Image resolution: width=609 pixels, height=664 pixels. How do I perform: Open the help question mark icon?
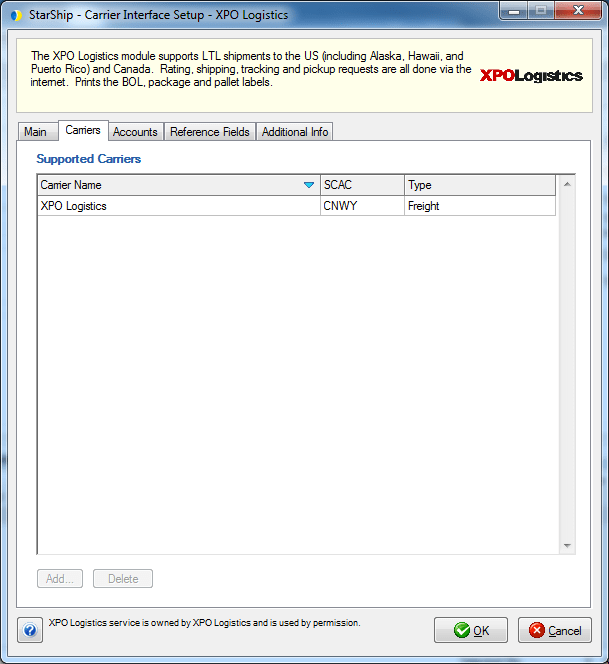30,630
